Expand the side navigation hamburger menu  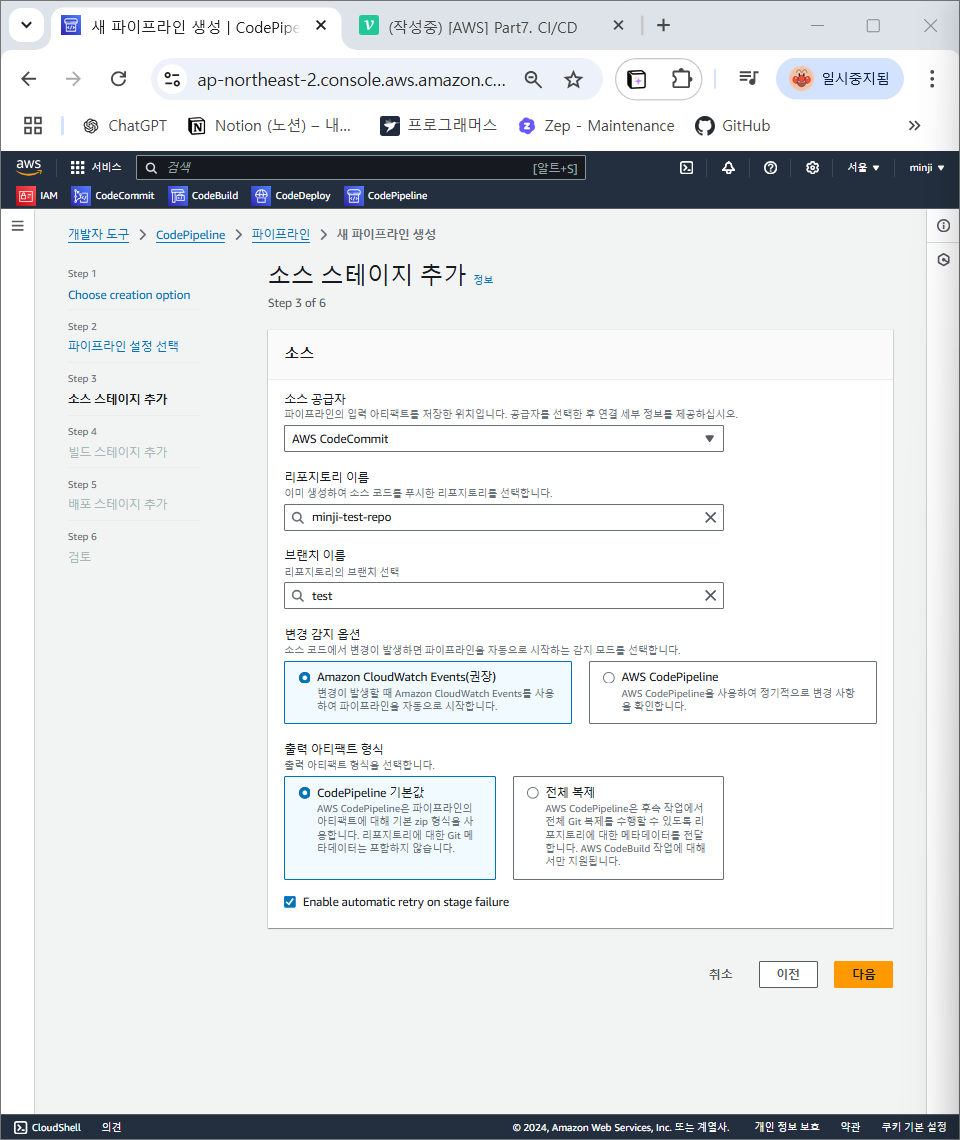(17, 226)
